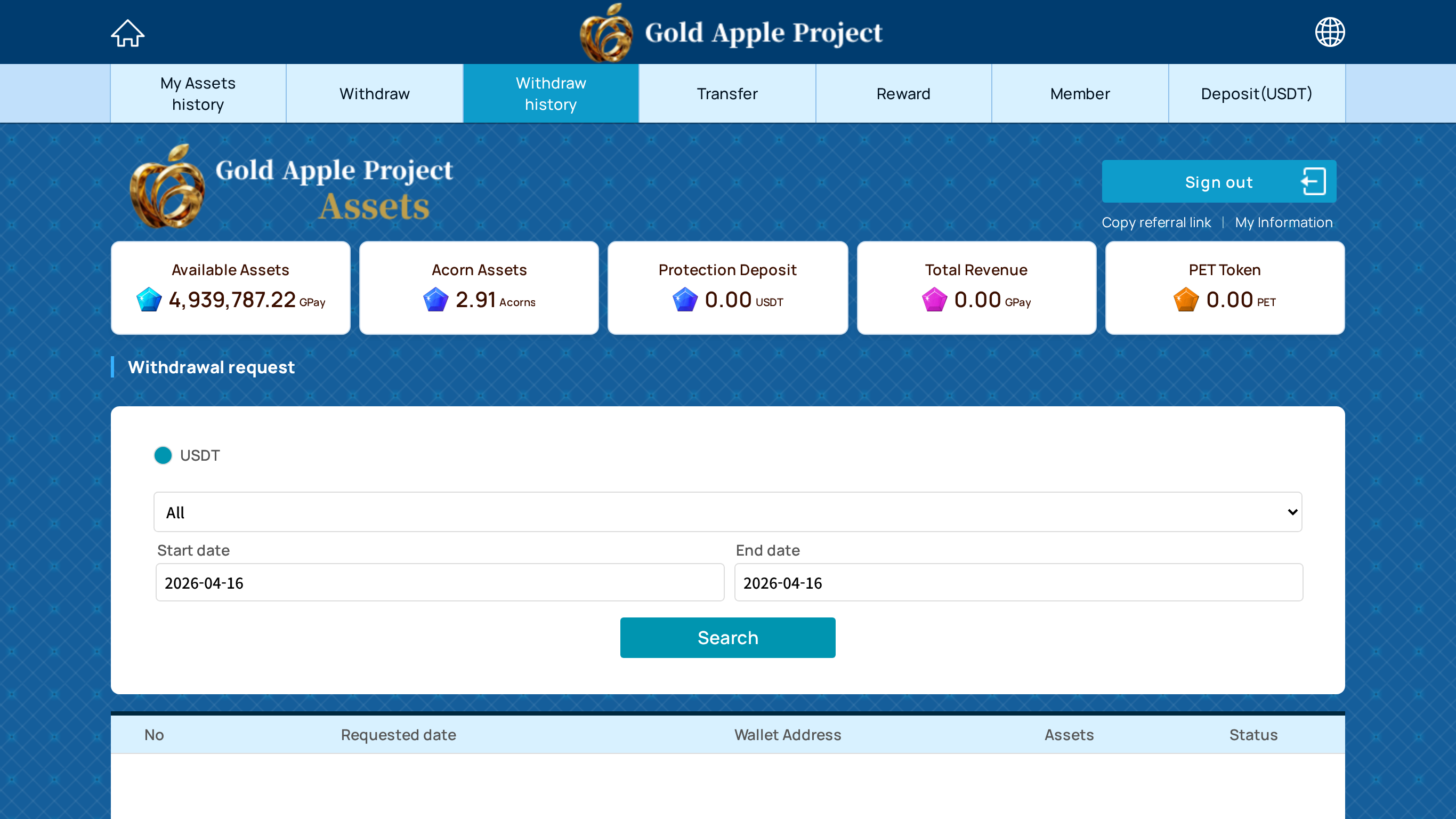1456x819 pixels.
Task: Expand the All status filter dropdown
Action: click(x=727, y=512)
